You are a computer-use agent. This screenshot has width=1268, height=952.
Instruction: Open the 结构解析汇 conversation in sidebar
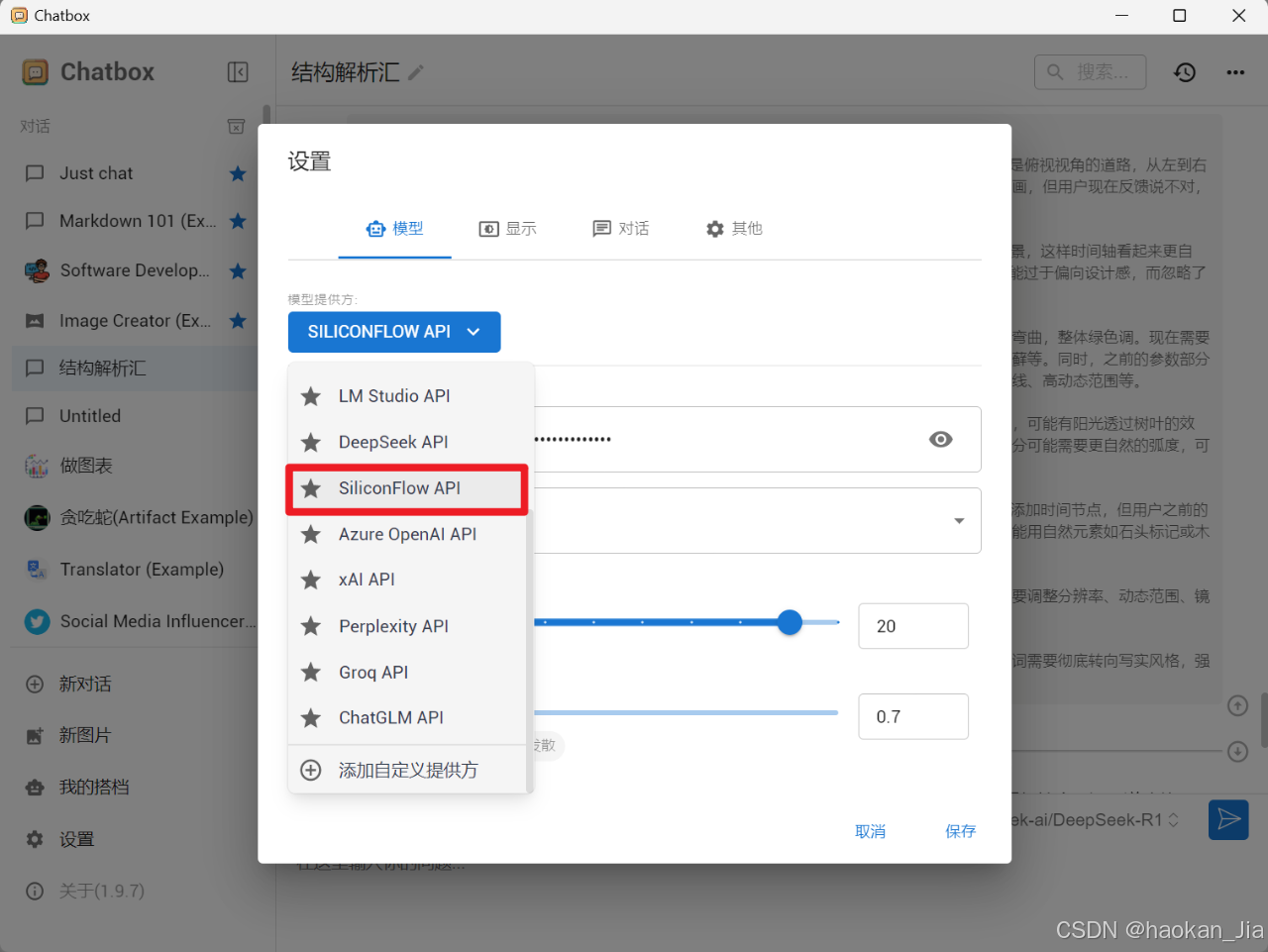135,369
